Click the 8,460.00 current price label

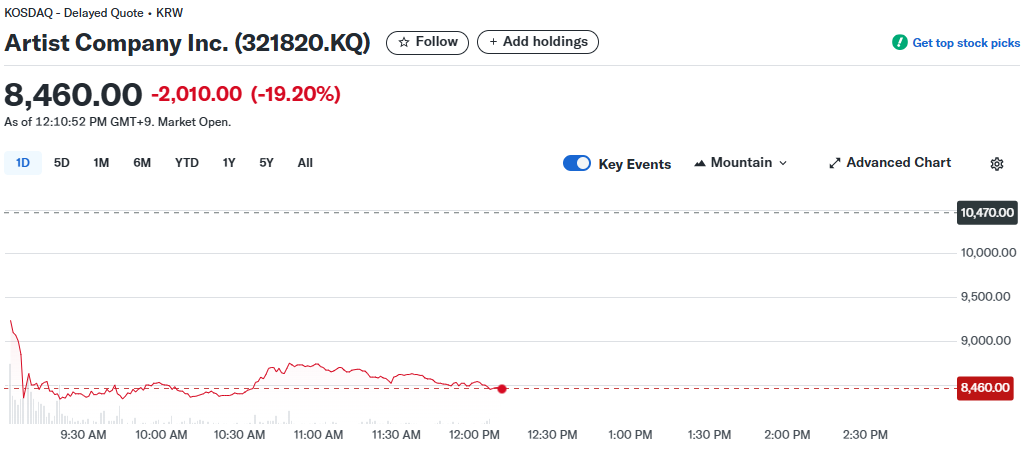pos(985,388)
